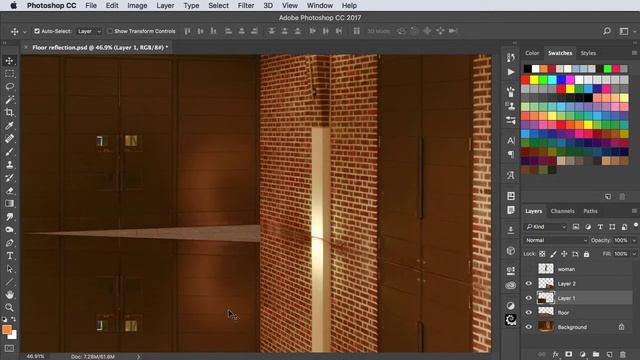Open the Image menu
Screen dimensions: 640x360
click(137, 5)
